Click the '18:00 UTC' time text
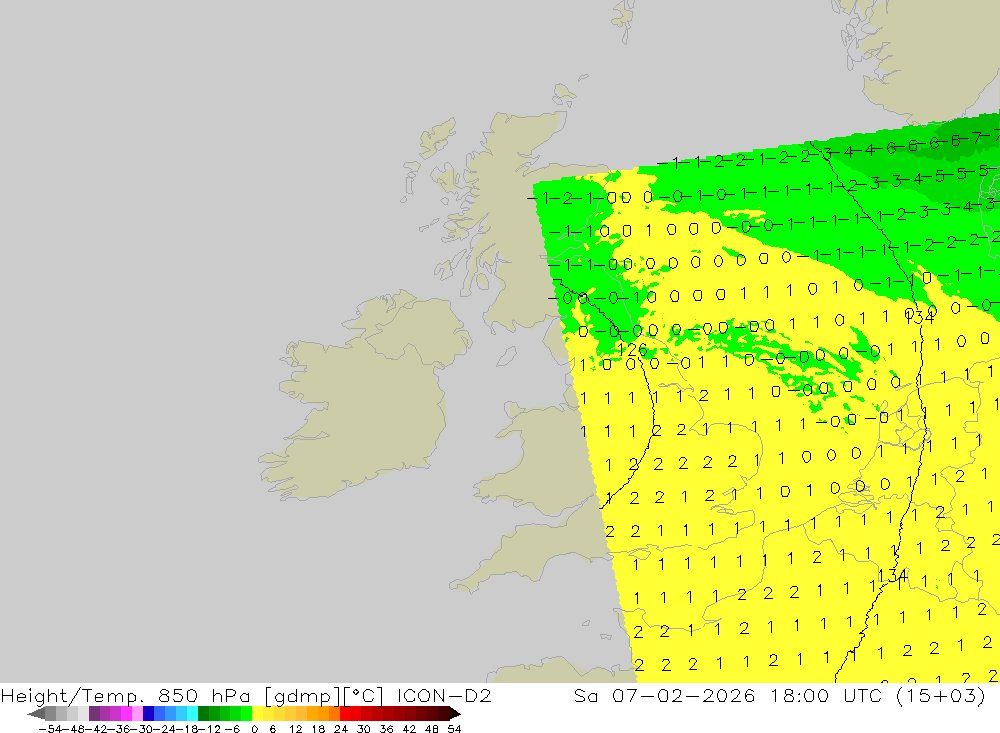 tap(826, 695)
